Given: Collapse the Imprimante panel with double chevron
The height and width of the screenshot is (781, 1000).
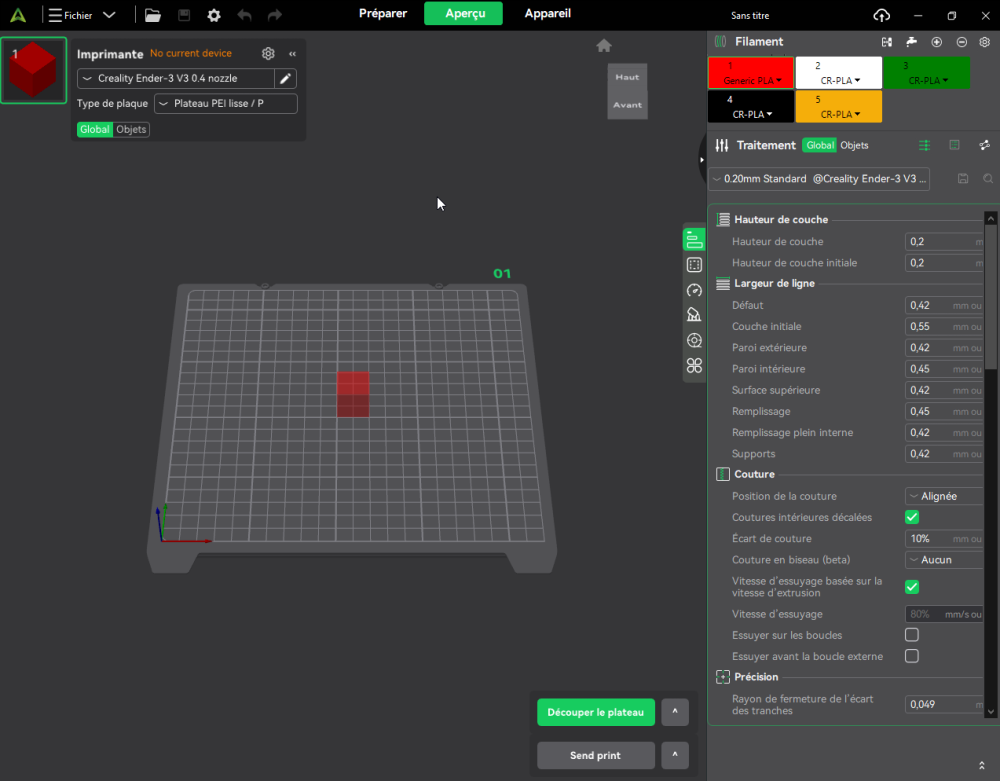Looking at the screenshot, I should coord(292,54).
